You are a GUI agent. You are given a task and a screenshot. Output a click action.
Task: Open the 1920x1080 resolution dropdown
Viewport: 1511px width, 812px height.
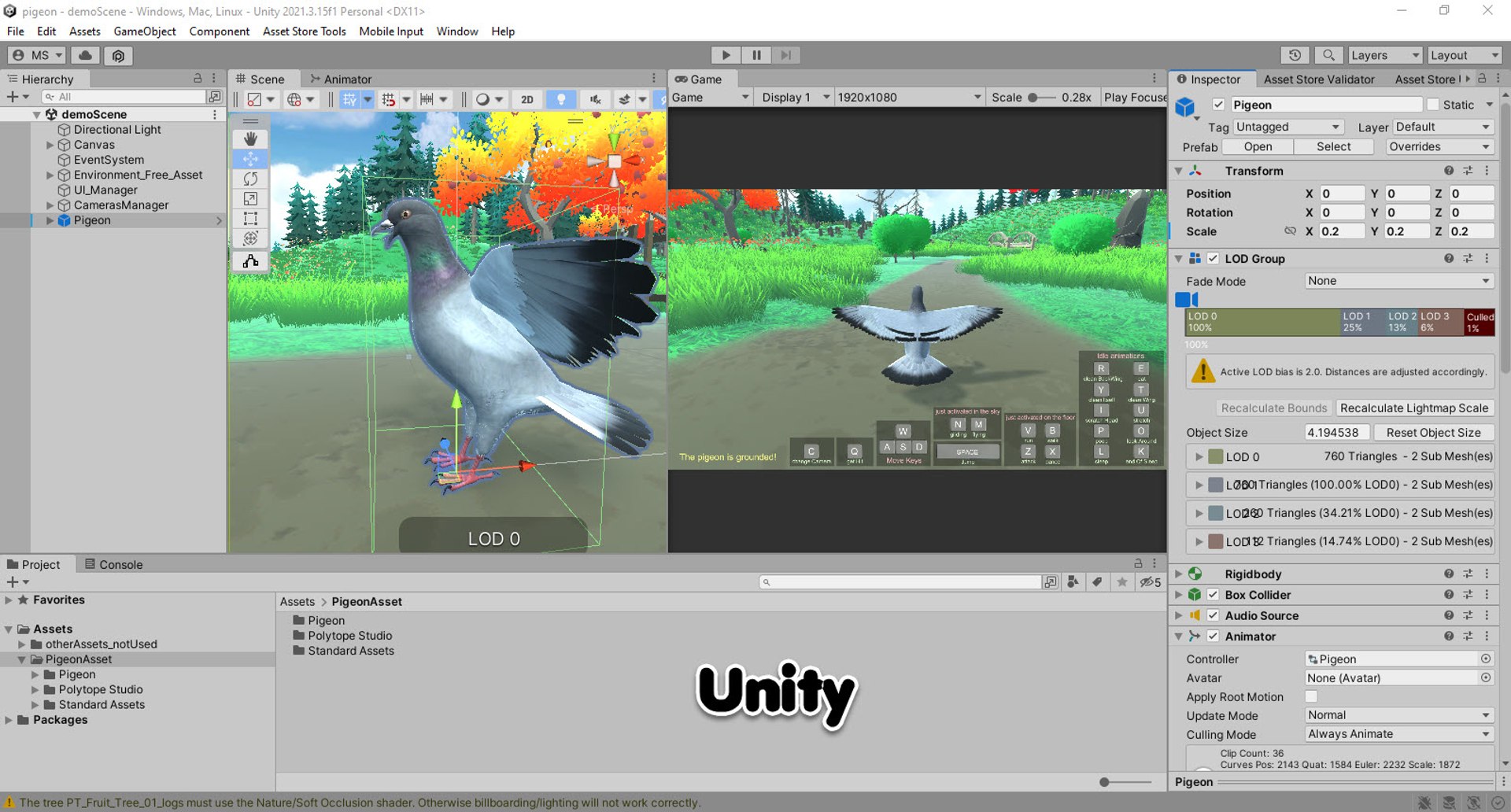909,98
